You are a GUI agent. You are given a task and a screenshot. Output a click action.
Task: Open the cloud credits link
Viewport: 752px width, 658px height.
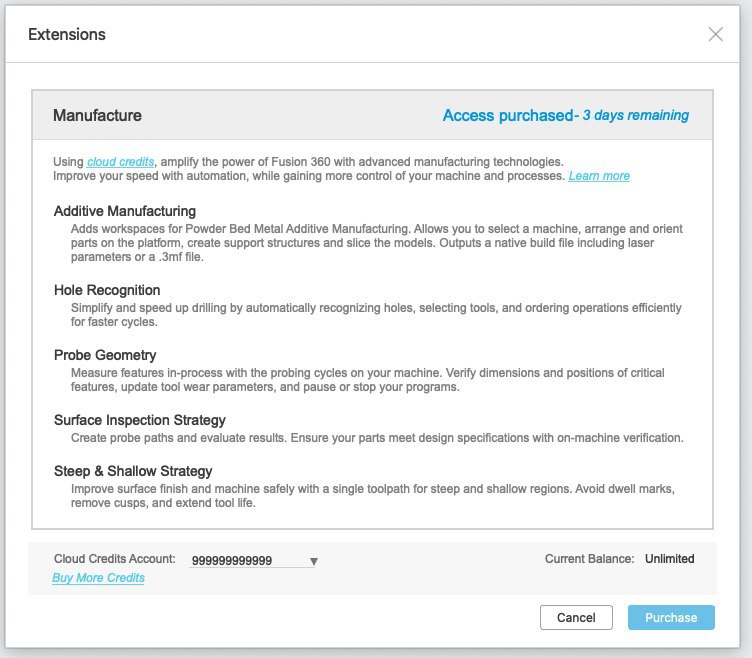tap(120, 162)
